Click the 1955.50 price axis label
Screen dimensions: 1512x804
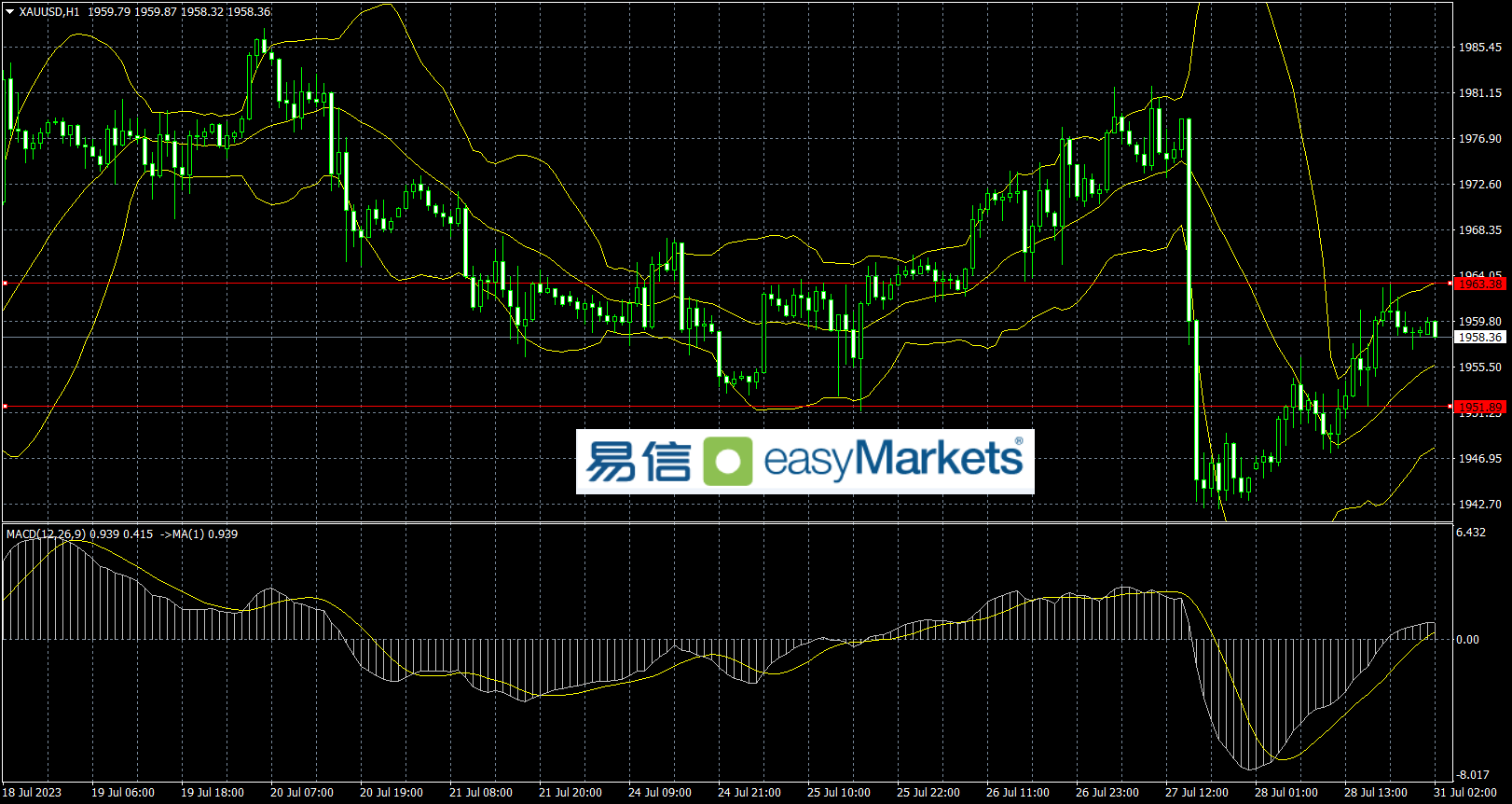tap(1480, 367)
